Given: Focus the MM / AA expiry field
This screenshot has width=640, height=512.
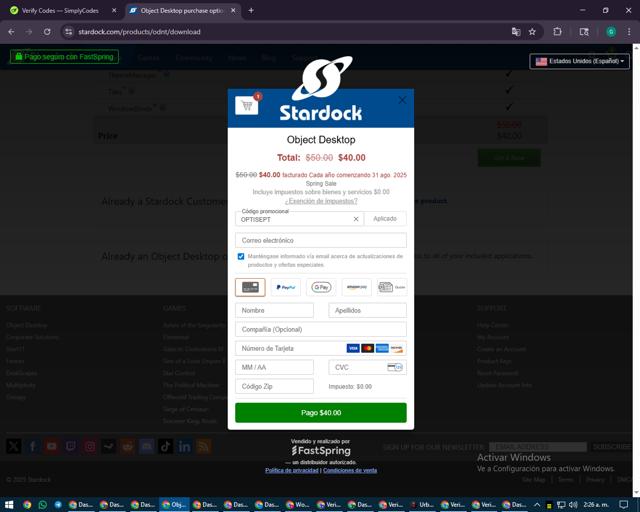Looking at the screenshot, I should point(274,367).
